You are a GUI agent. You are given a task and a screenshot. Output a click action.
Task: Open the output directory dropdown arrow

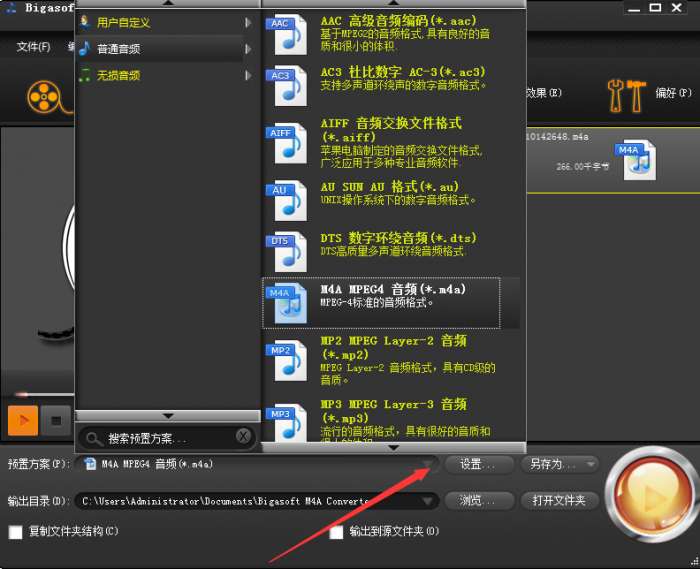428,501
